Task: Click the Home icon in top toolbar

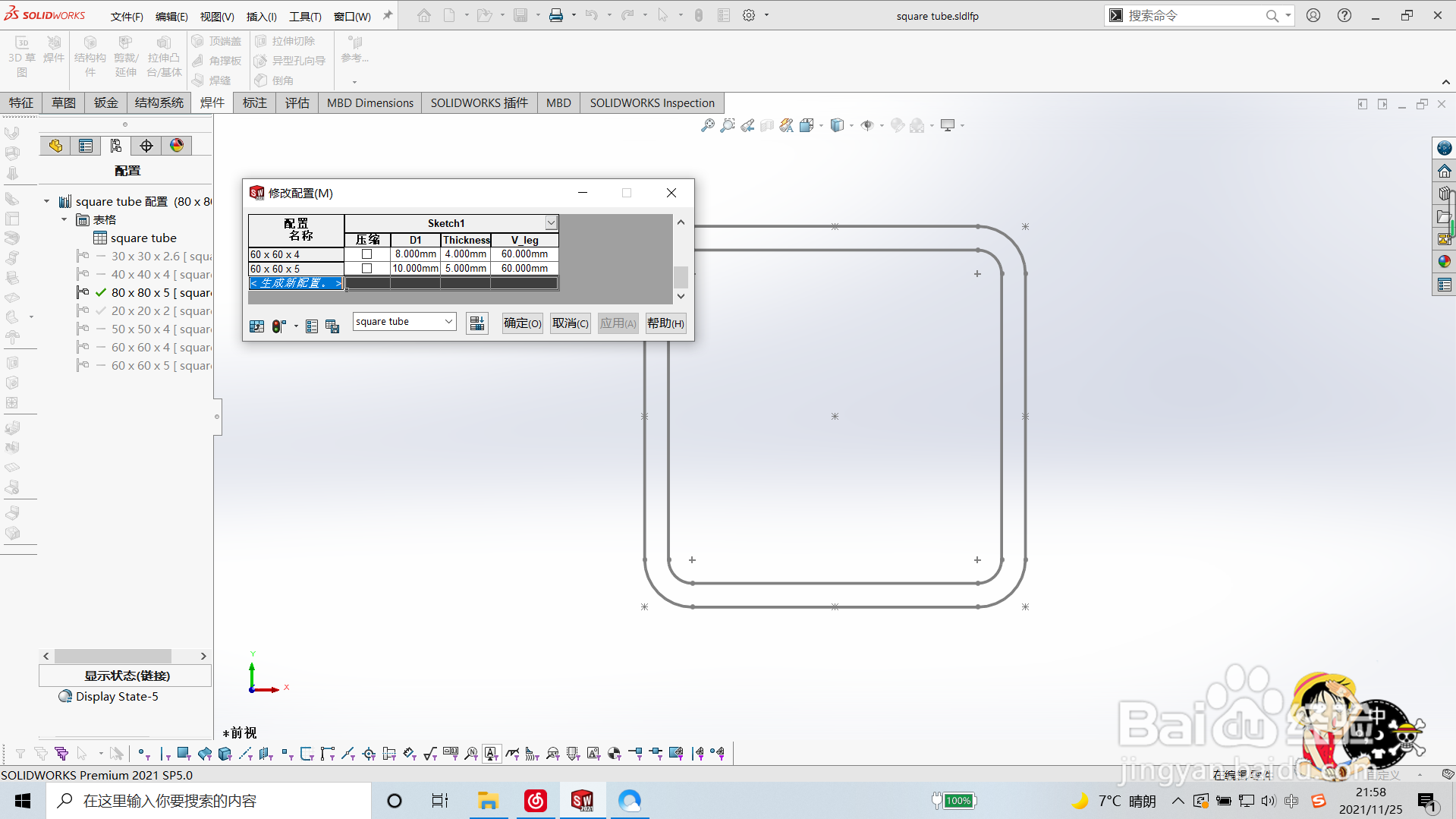Action: (424, 15)
